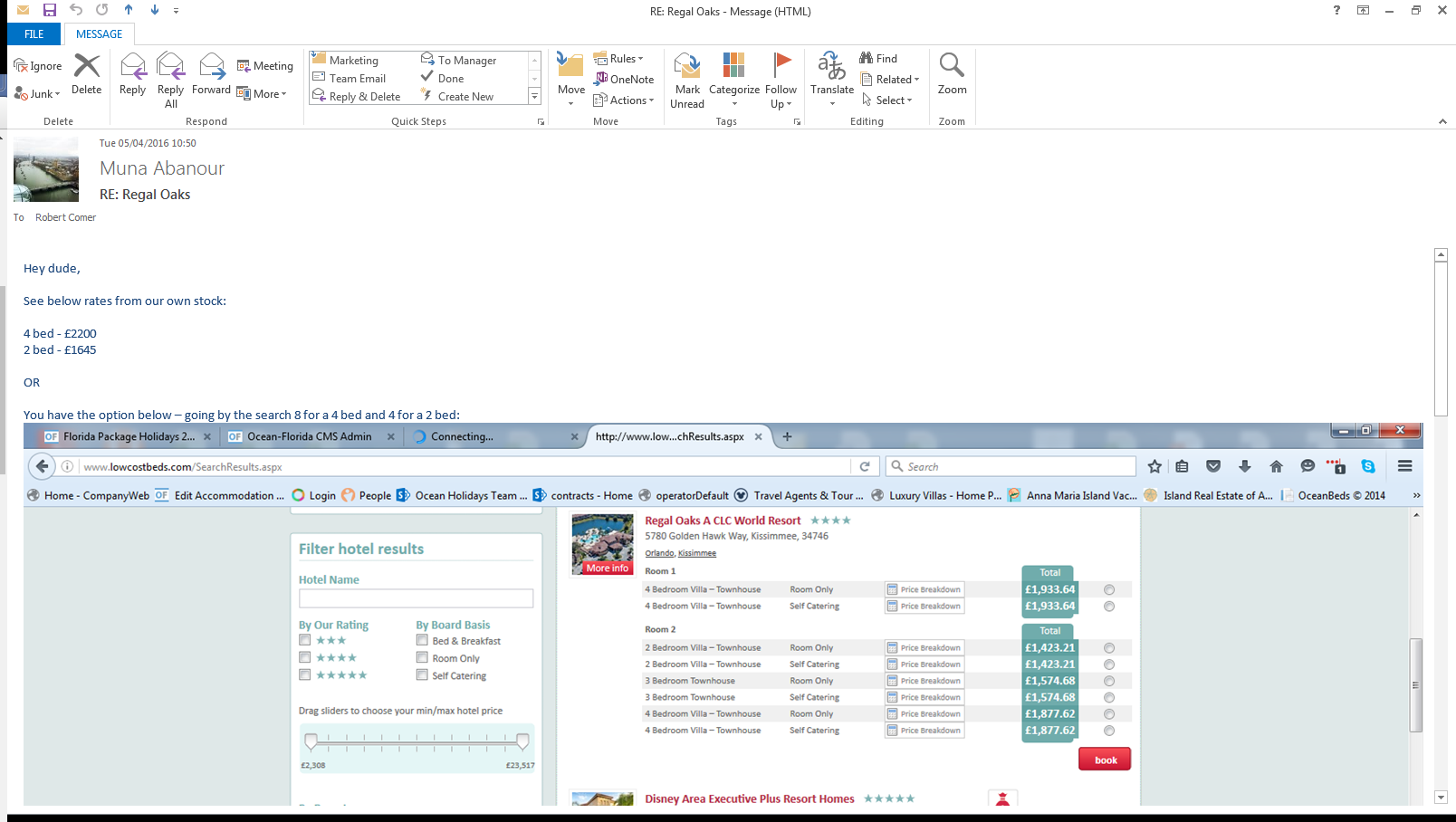1456x822 pixels.
Task: Open Regal Oaks A CLC World Resort link
Action: pyautogui.click(x=723, y=521)
